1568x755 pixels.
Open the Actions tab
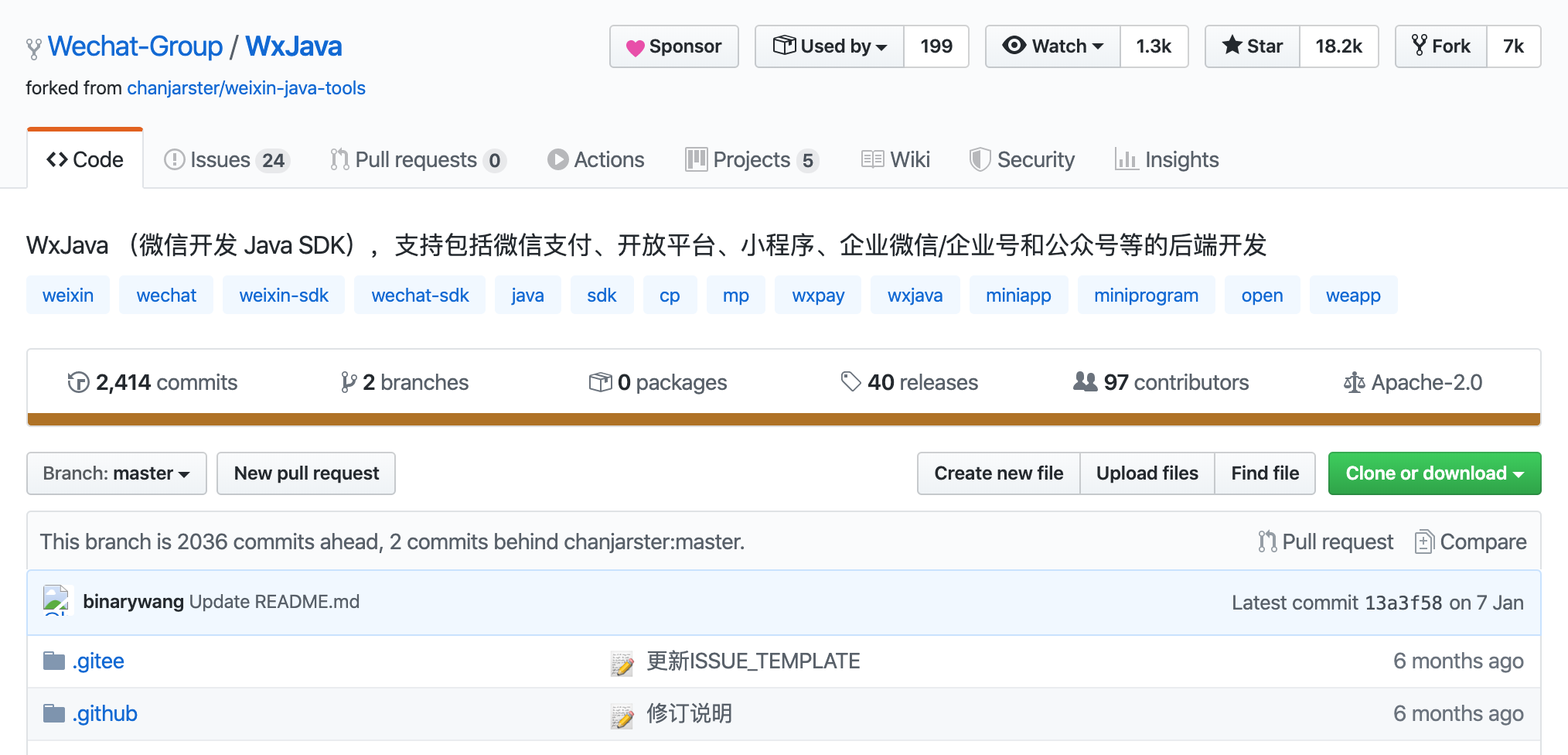[595, 159]
